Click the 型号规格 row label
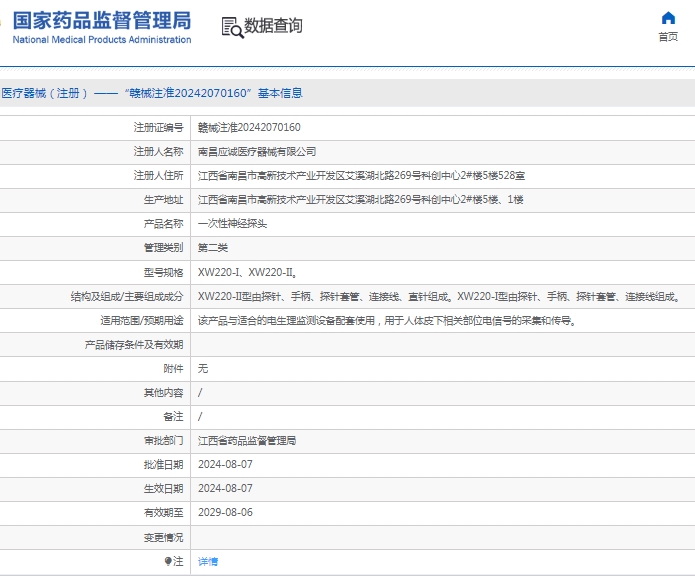The width and height of the screenshot is (695, 582). (x=163, y=272)
